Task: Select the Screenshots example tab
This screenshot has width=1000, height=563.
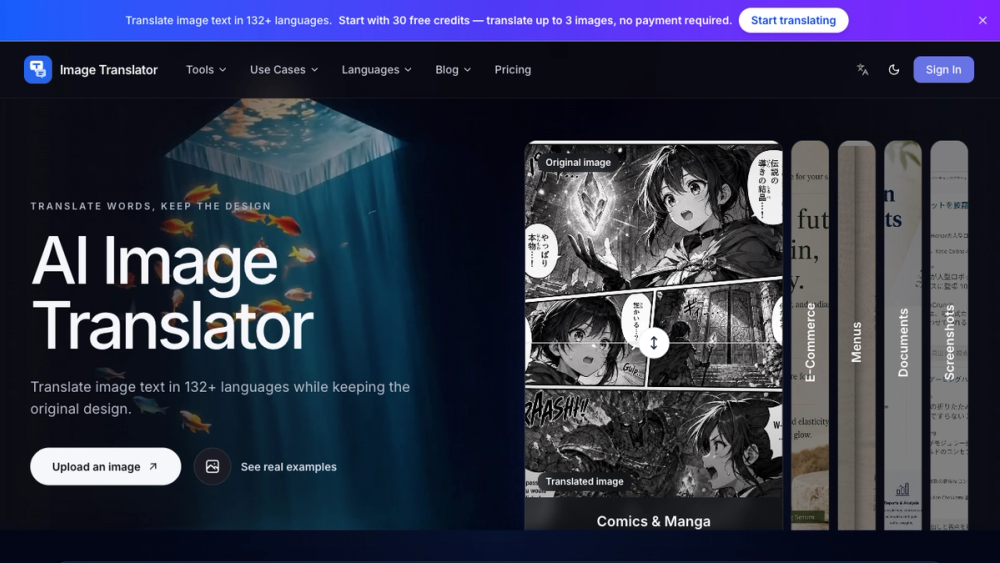Action: point(949,335)
